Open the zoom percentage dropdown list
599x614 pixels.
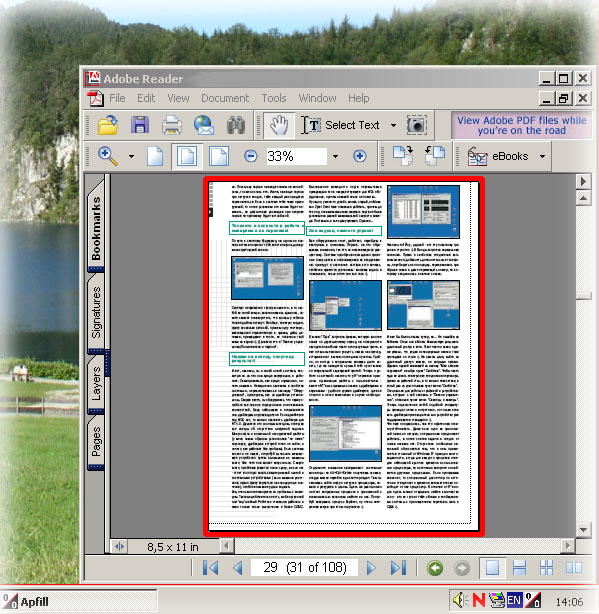[x=336, y=156]
